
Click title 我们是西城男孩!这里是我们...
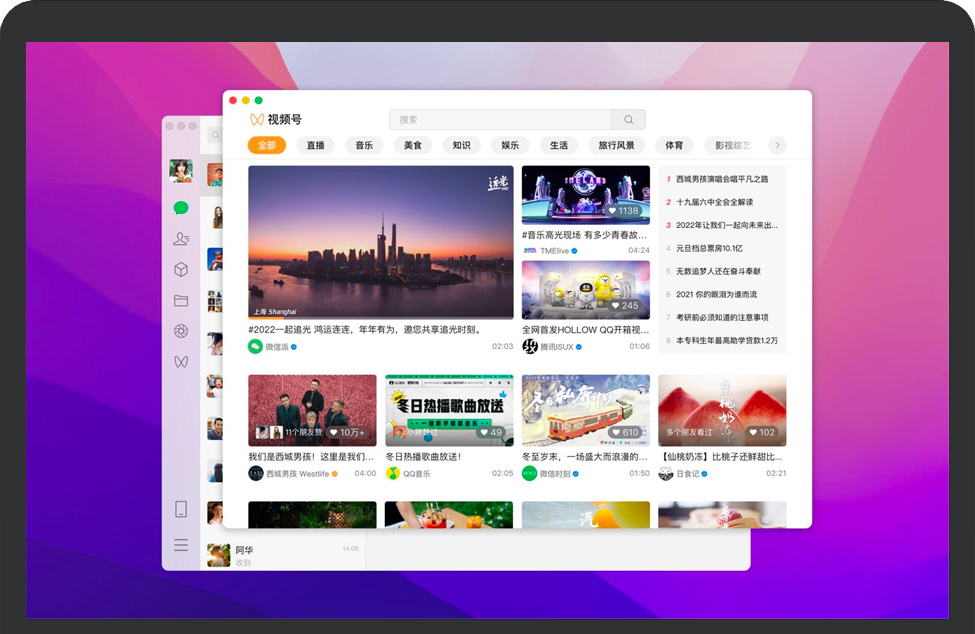point(311,457)
